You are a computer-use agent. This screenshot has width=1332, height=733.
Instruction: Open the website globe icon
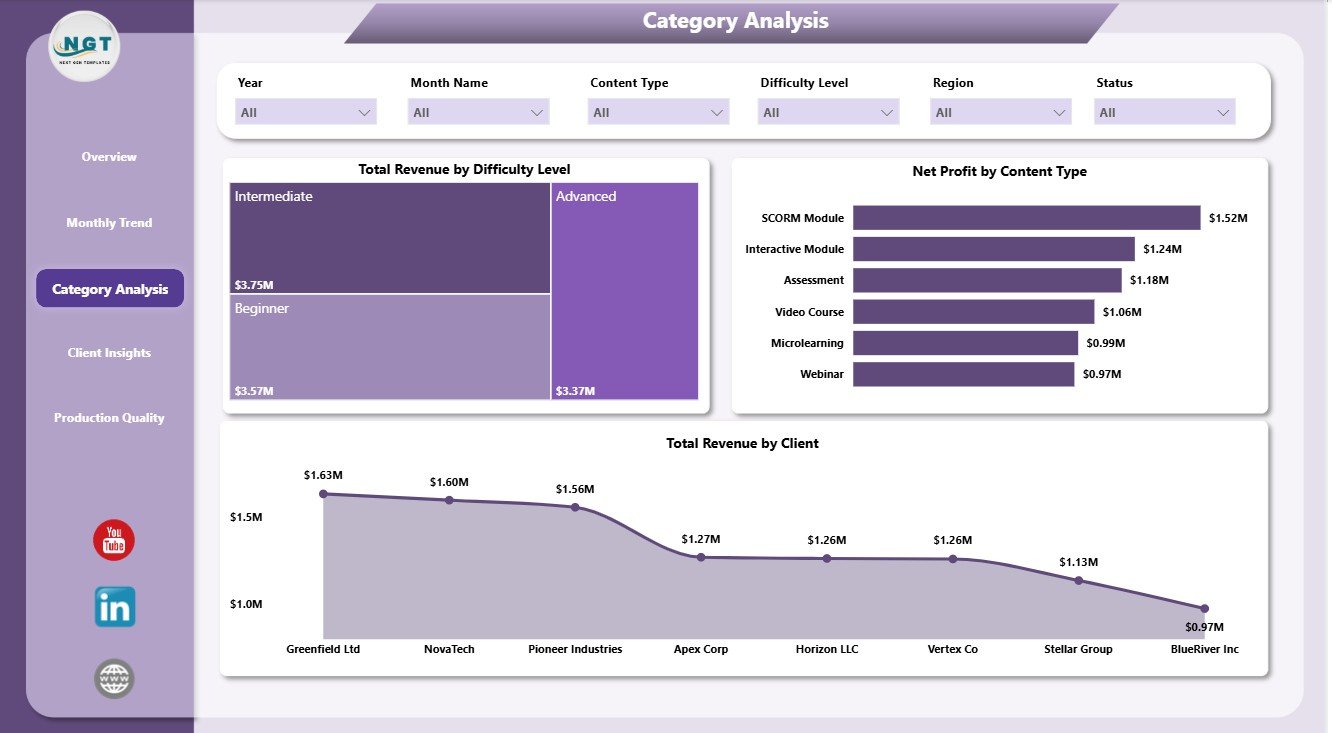pyautogui.click(x=114, y=679)
